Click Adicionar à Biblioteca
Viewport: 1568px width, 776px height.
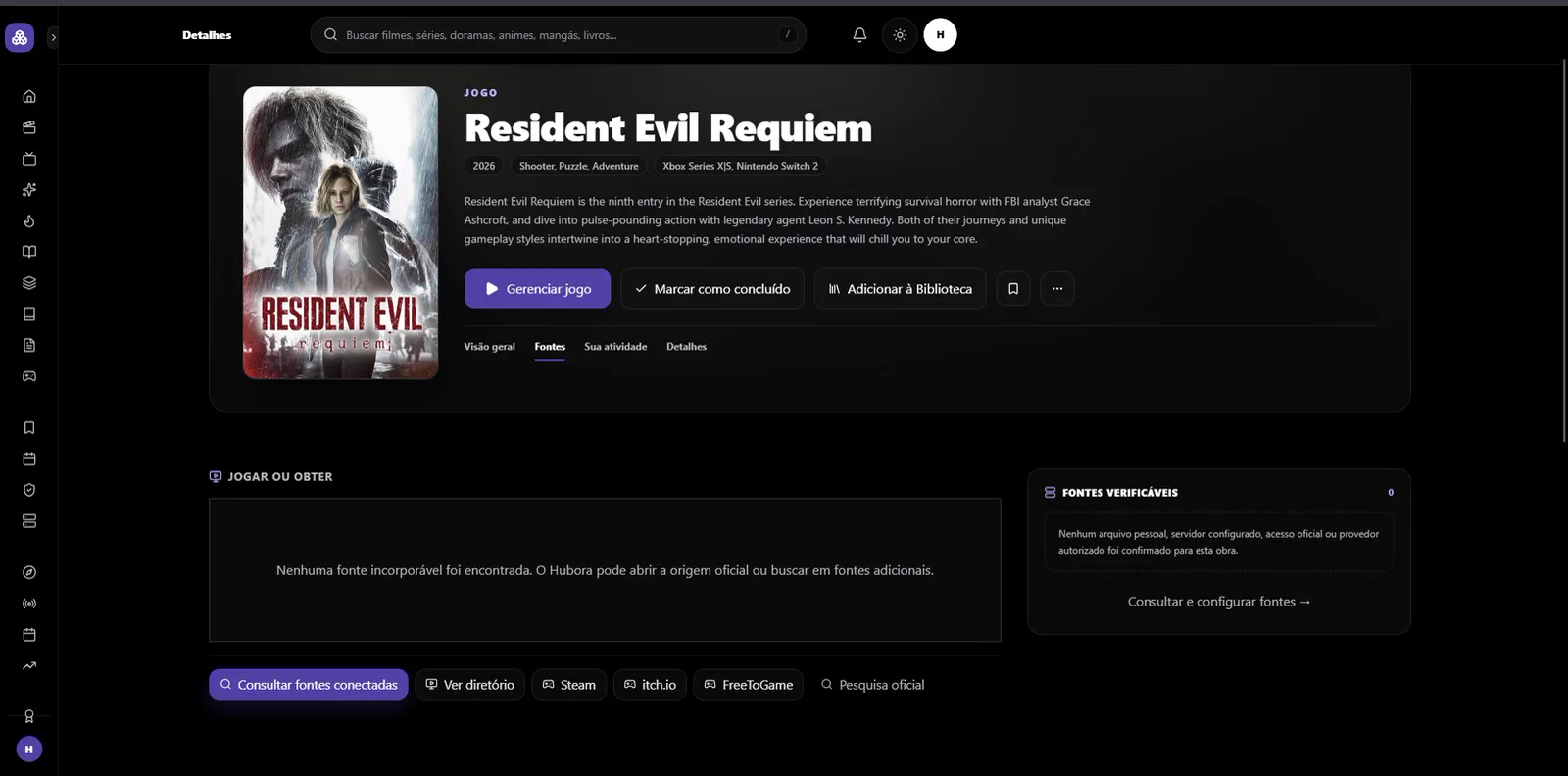point(900,289)
